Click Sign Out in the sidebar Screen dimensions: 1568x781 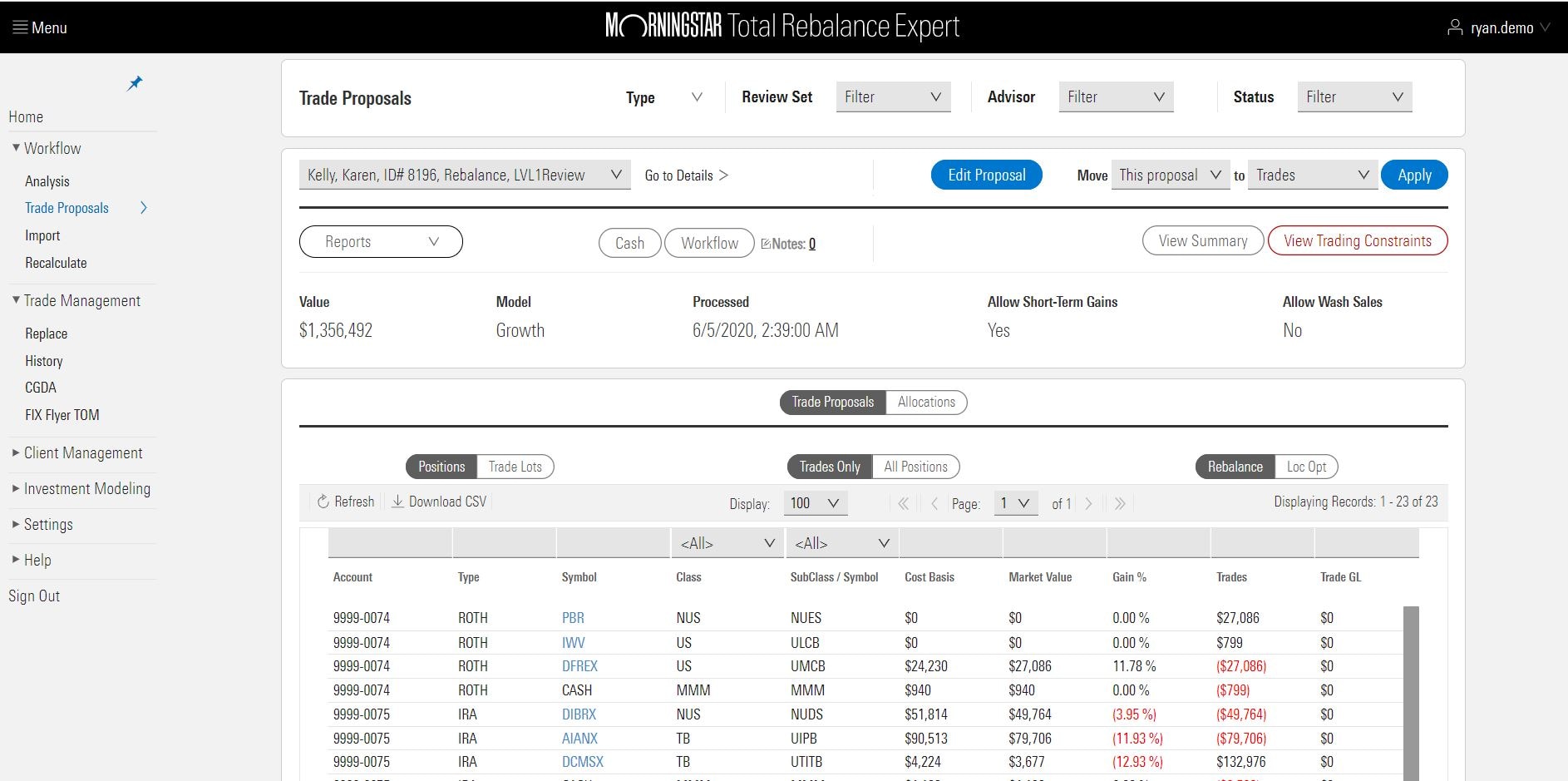coord(34,596)
